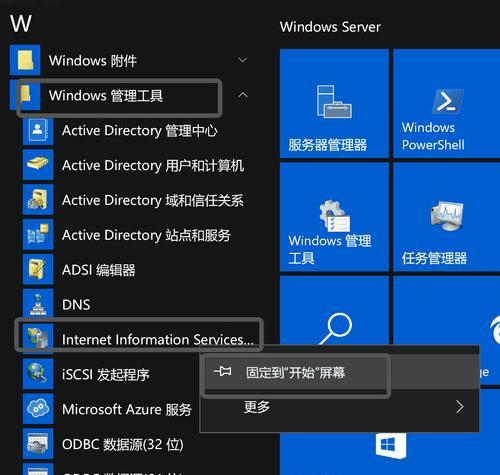The height and width of the screenshot is (475, 500).
Task: Open the Windows 管理工具 tile
Action: [x=334, y=217]
